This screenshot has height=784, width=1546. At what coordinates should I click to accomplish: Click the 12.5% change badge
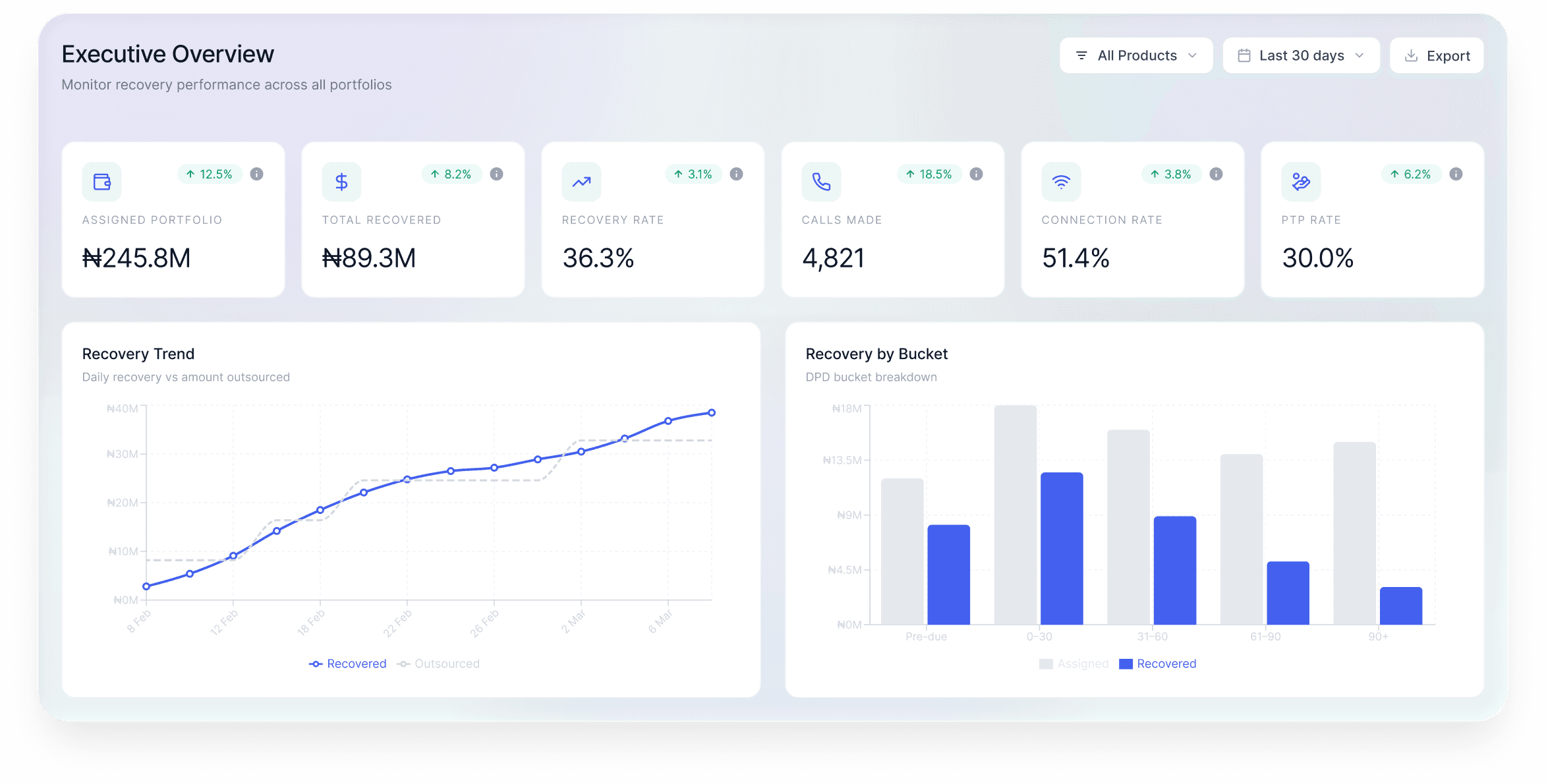210,174
